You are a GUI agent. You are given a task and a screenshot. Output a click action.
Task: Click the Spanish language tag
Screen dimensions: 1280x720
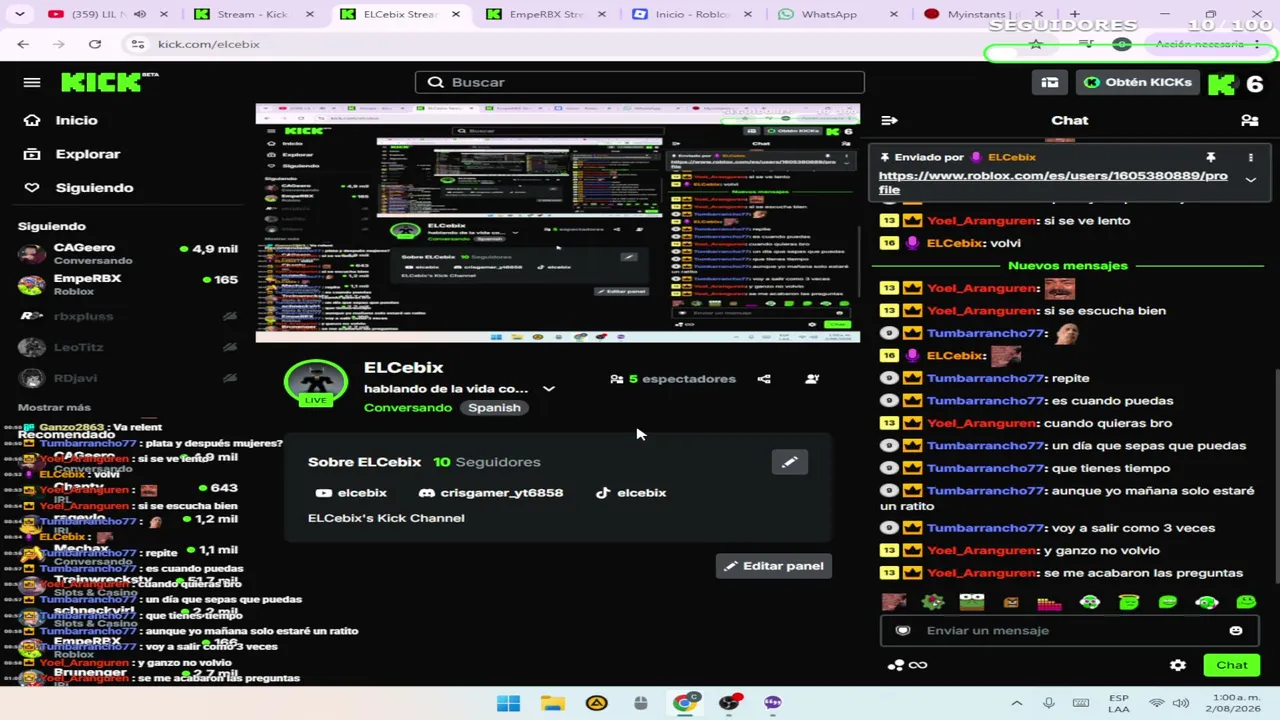click(x=494, y=408)
